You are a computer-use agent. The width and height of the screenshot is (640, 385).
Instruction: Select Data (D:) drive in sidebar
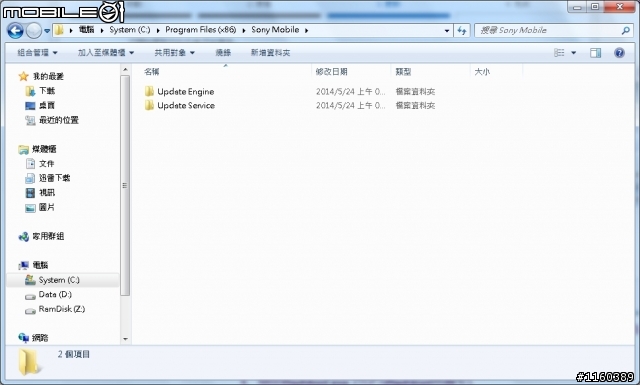click(x=55, y=294)
